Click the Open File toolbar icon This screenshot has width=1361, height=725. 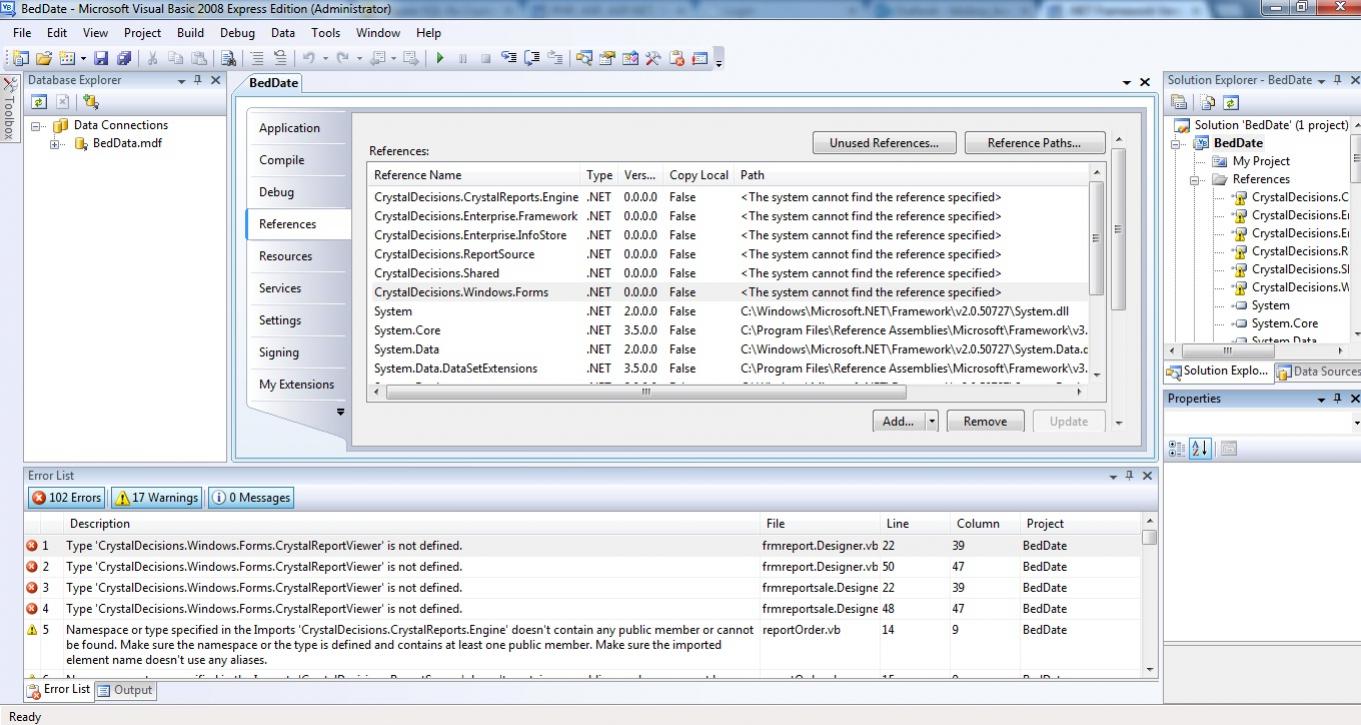coord(44,58)
